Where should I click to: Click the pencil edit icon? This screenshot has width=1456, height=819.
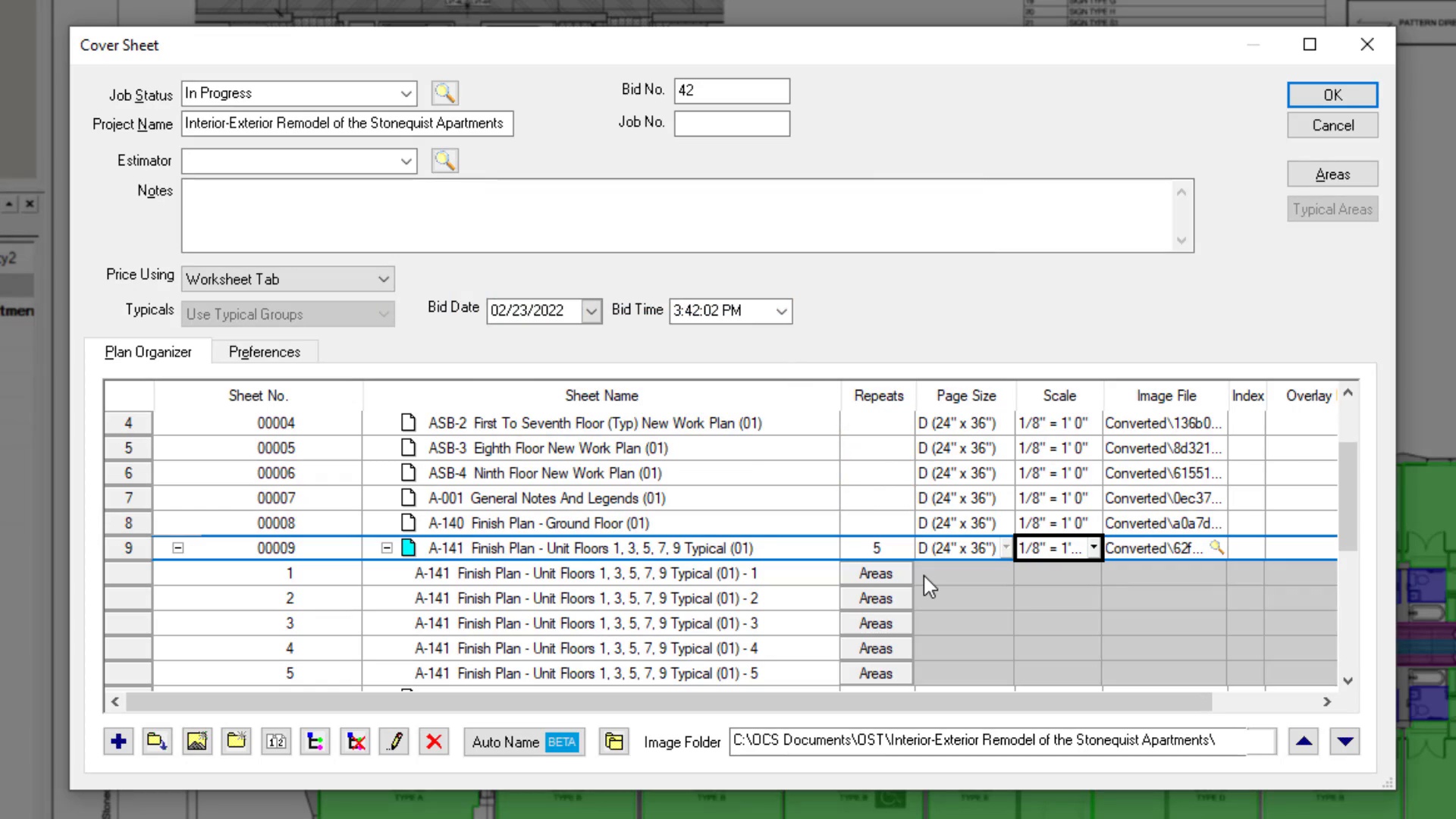395,742
